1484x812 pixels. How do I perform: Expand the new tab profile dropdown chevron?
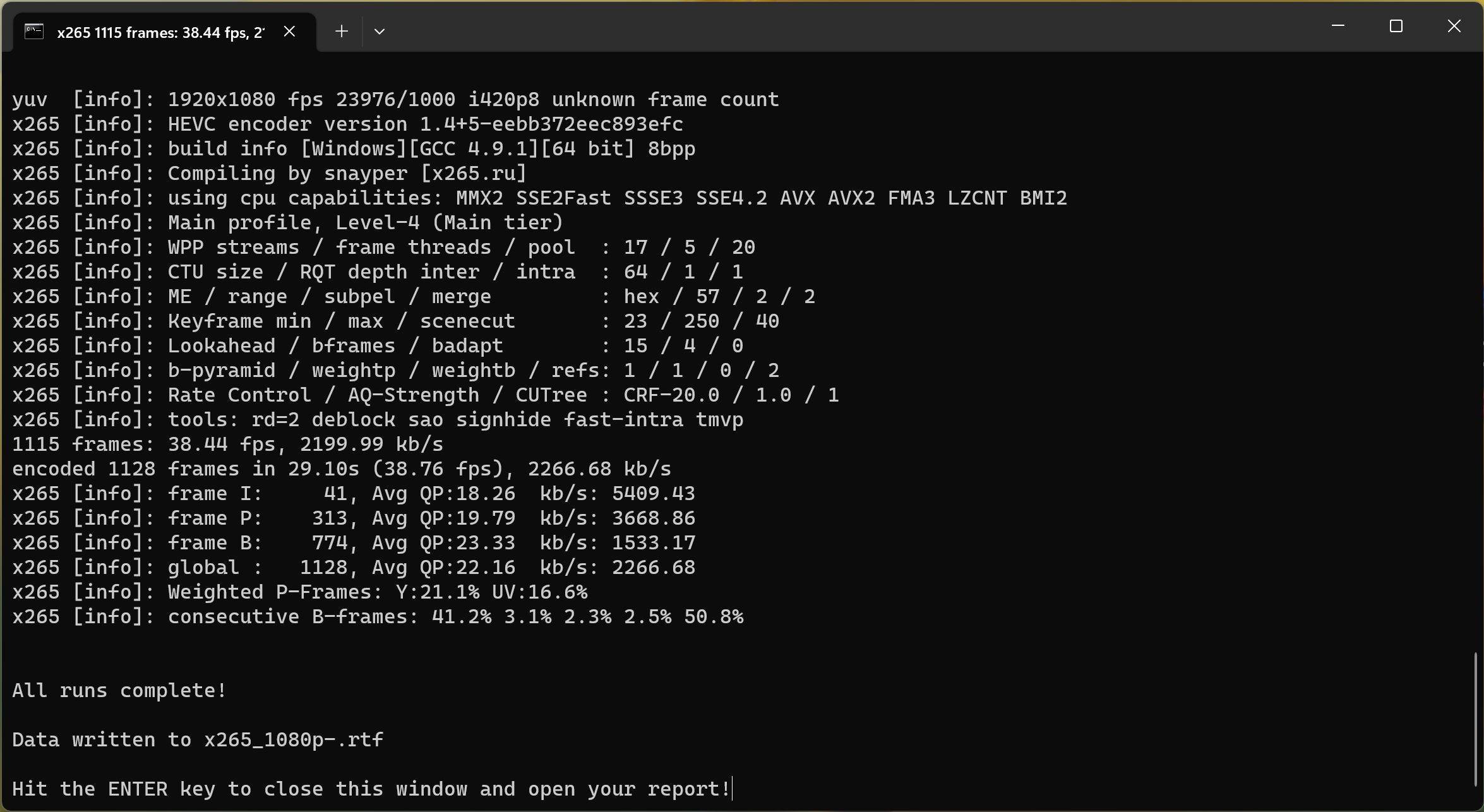pyautogui.click(x=379, y=31)
